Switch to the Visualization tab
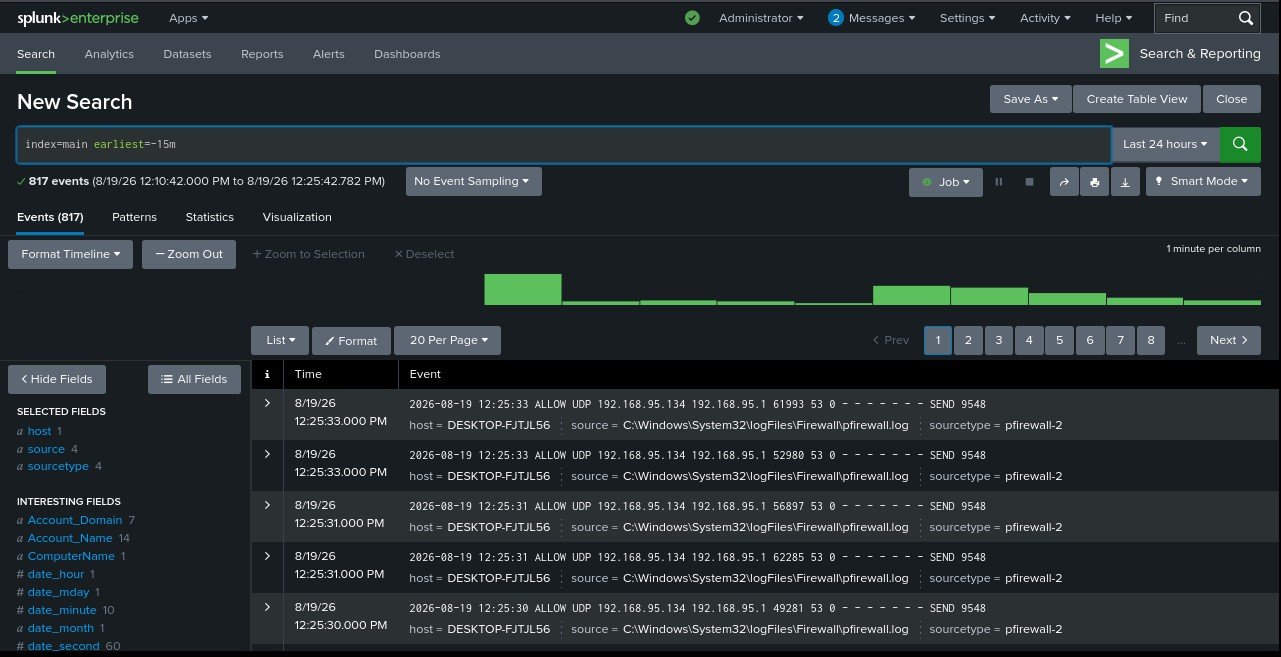This screenshot has height=657, width=1281. 297,217
